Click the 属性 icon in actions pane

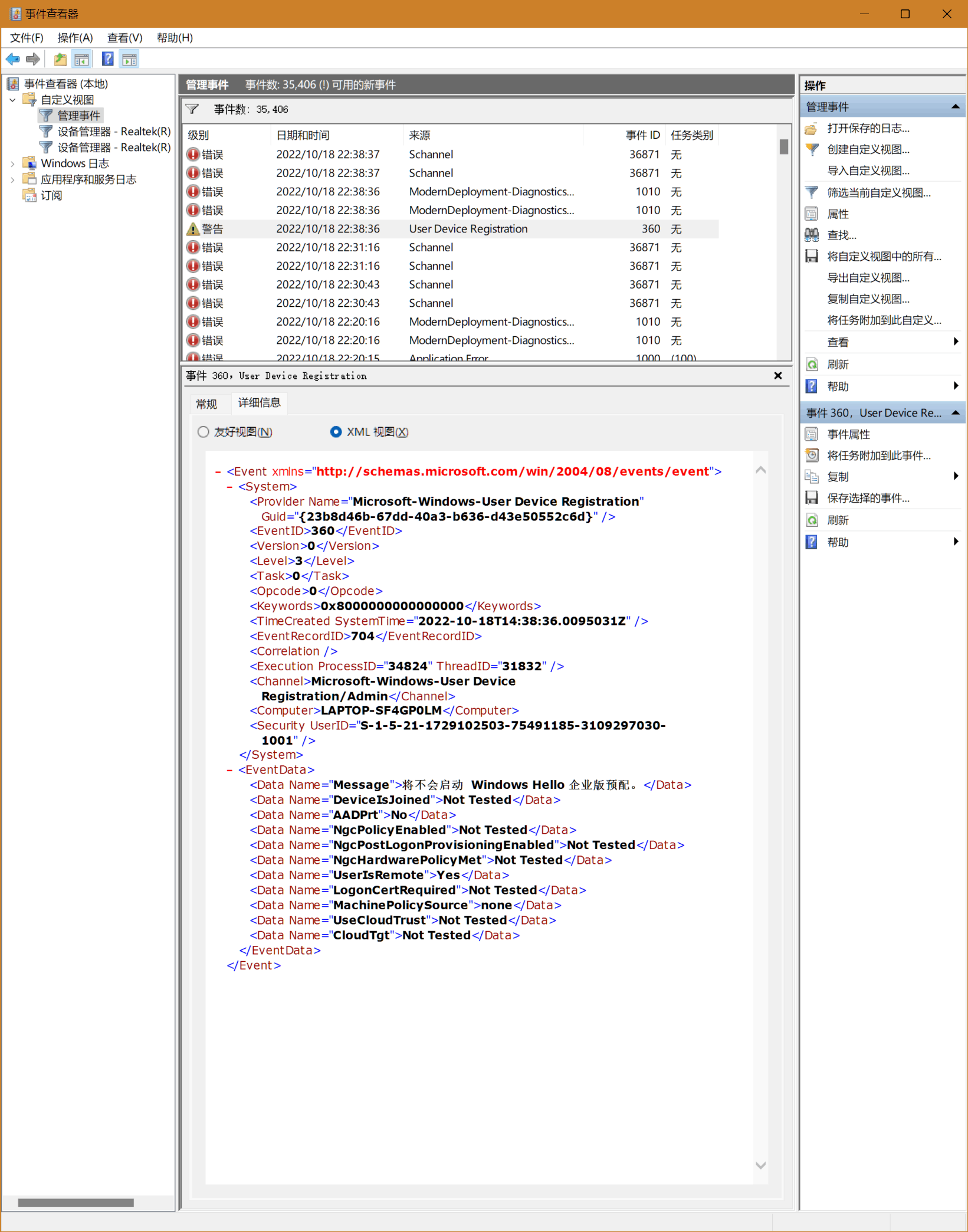812,214
